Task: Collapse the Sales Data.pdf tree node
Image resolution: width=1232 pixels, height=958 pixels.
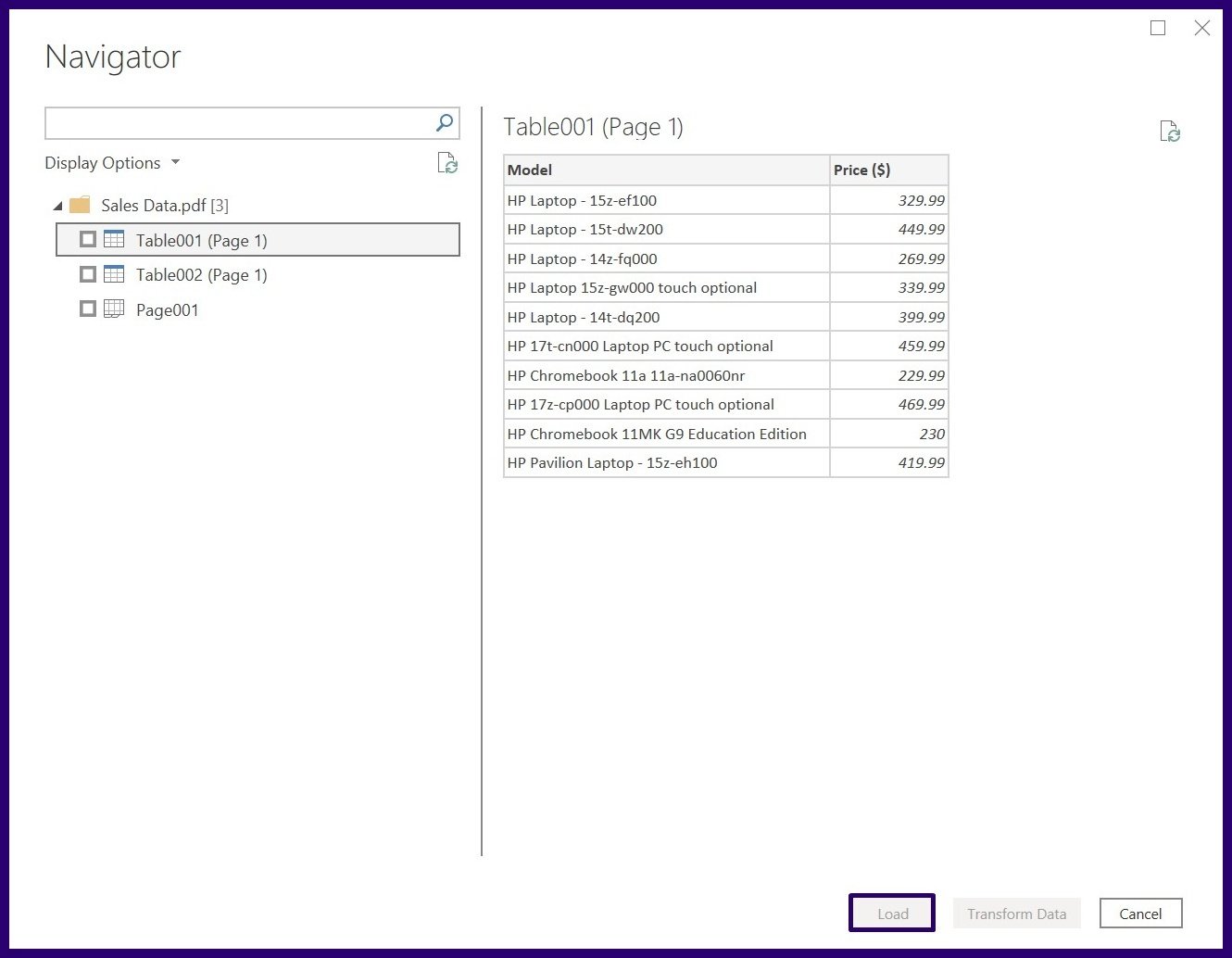Action: click(x=57, y=206)
